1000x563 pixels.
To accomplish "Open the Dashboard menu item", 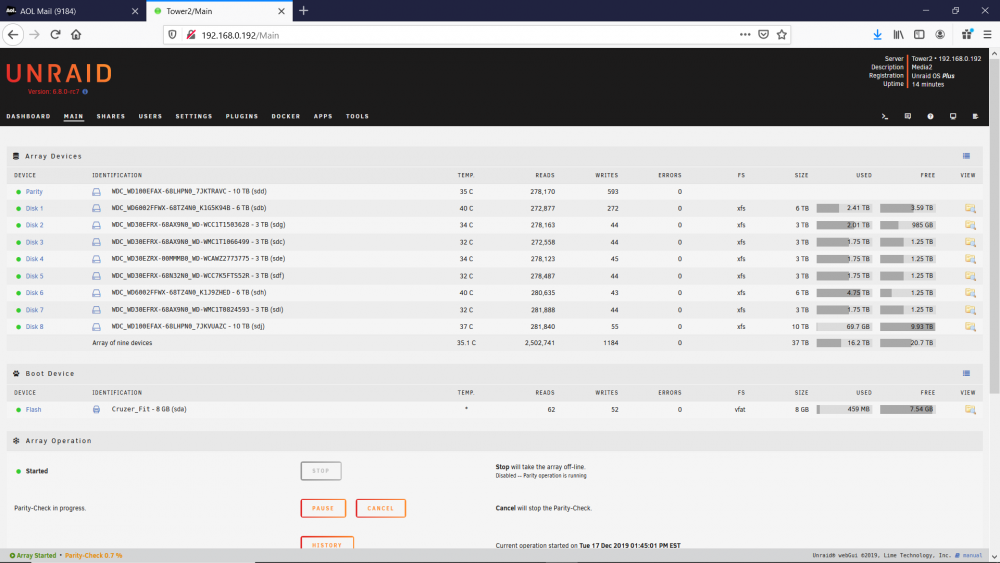I will [29, 117].
